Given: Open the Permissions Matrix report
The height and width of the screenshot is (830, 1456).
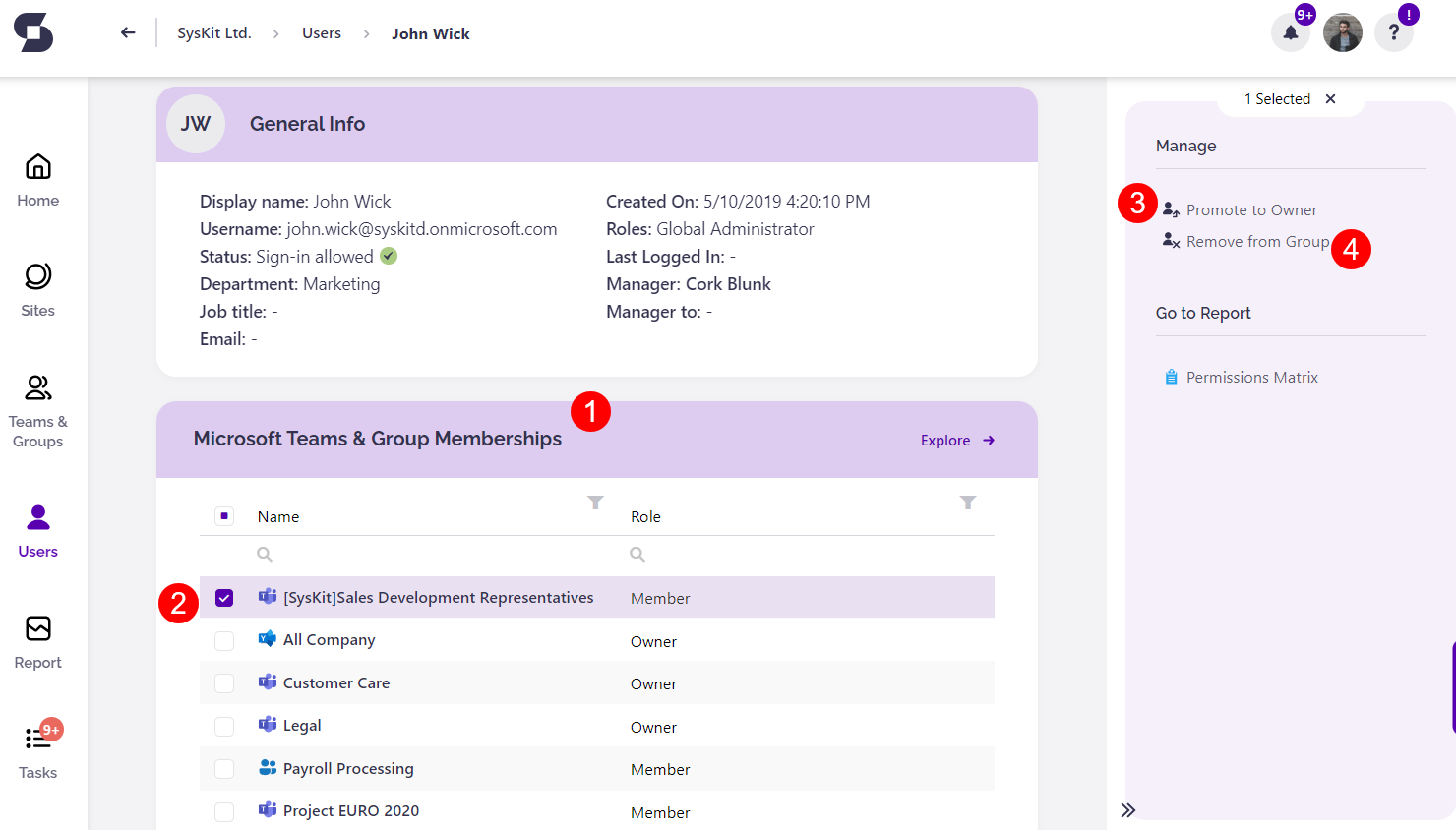Looking at the screenshot, I should point(1251,377).
